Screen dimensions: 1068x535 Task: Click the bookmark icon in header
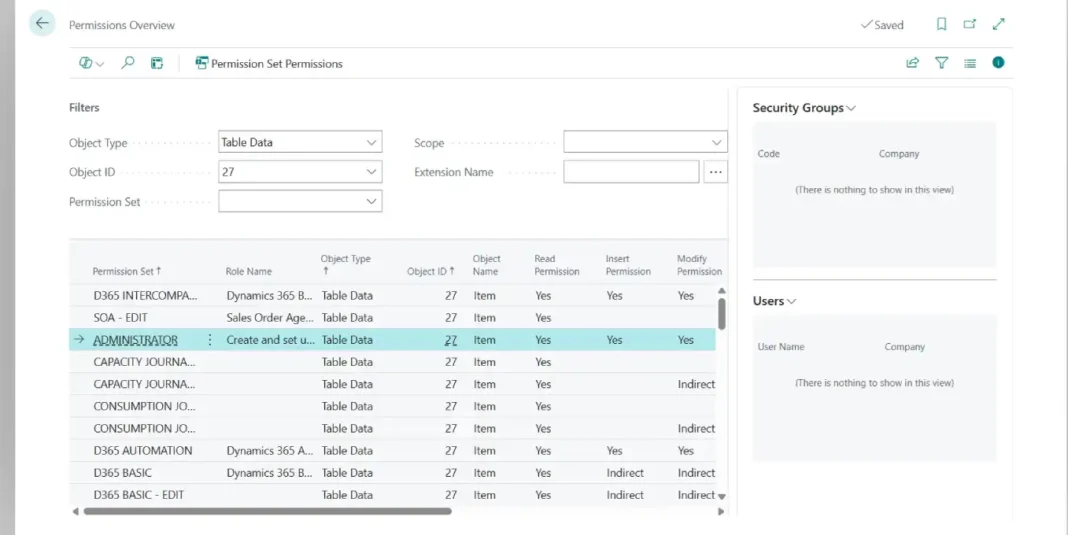click(941, 25)
